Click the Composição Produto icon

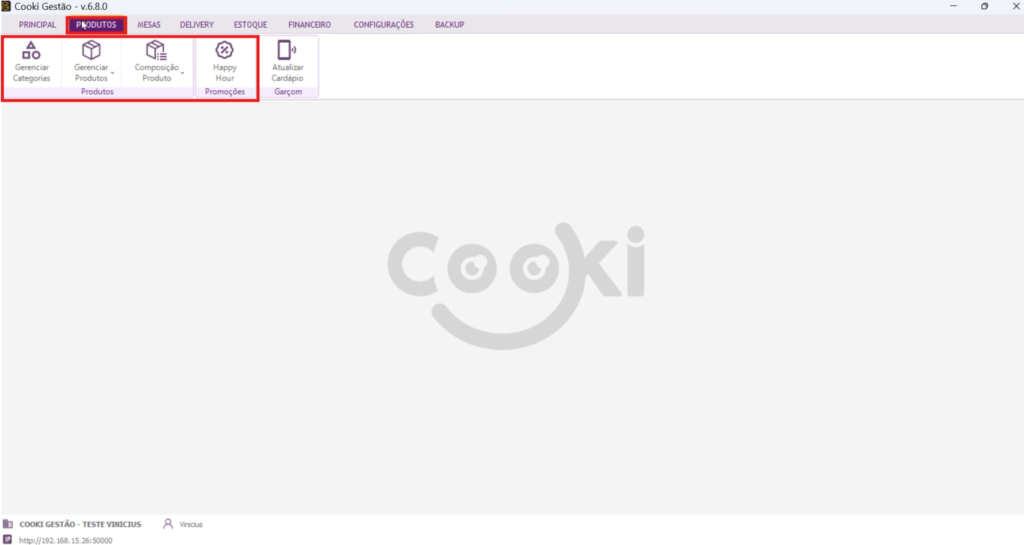(x=156, y=50)
